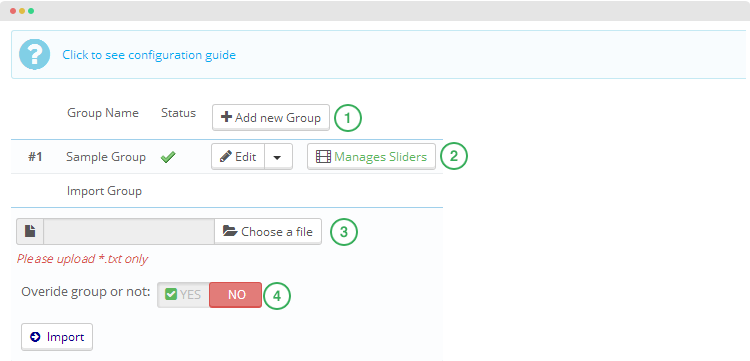Click the film strip icon in Manages Sliders

point(323,157)
